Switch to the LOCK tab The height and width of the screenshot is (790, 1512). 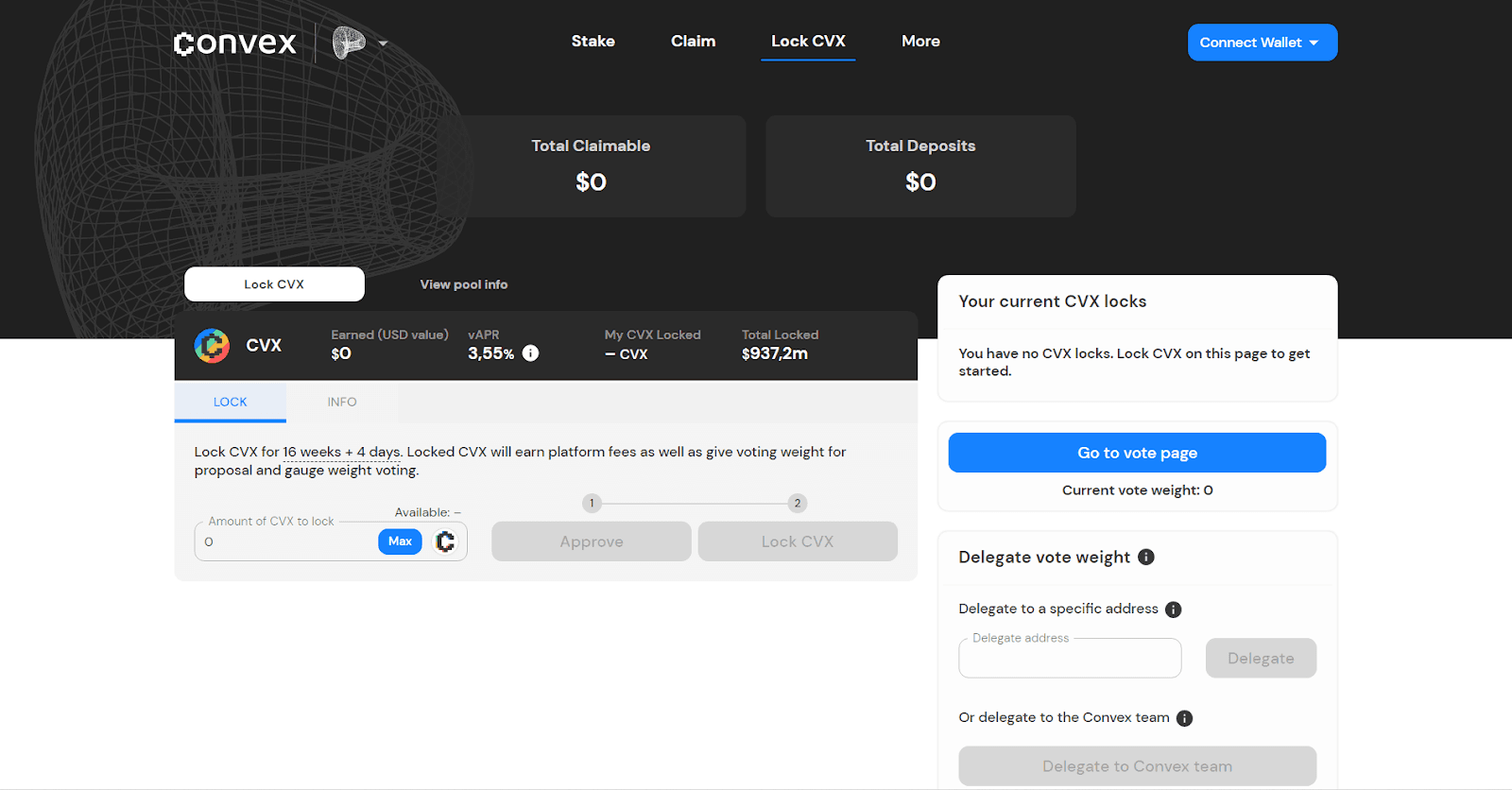tap(231, 402)
